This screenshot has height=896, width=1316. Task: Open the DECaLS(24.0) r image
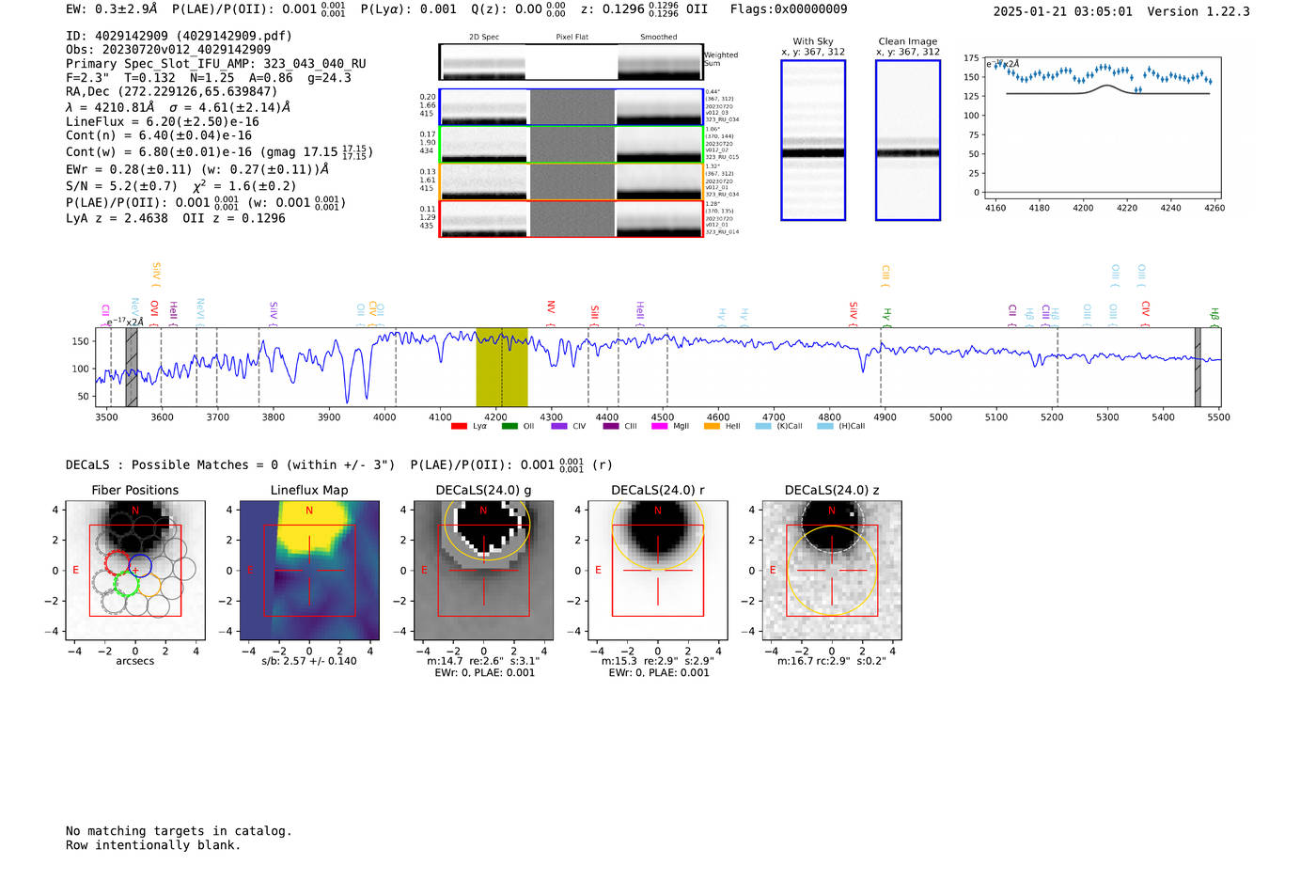click(658, 571)
